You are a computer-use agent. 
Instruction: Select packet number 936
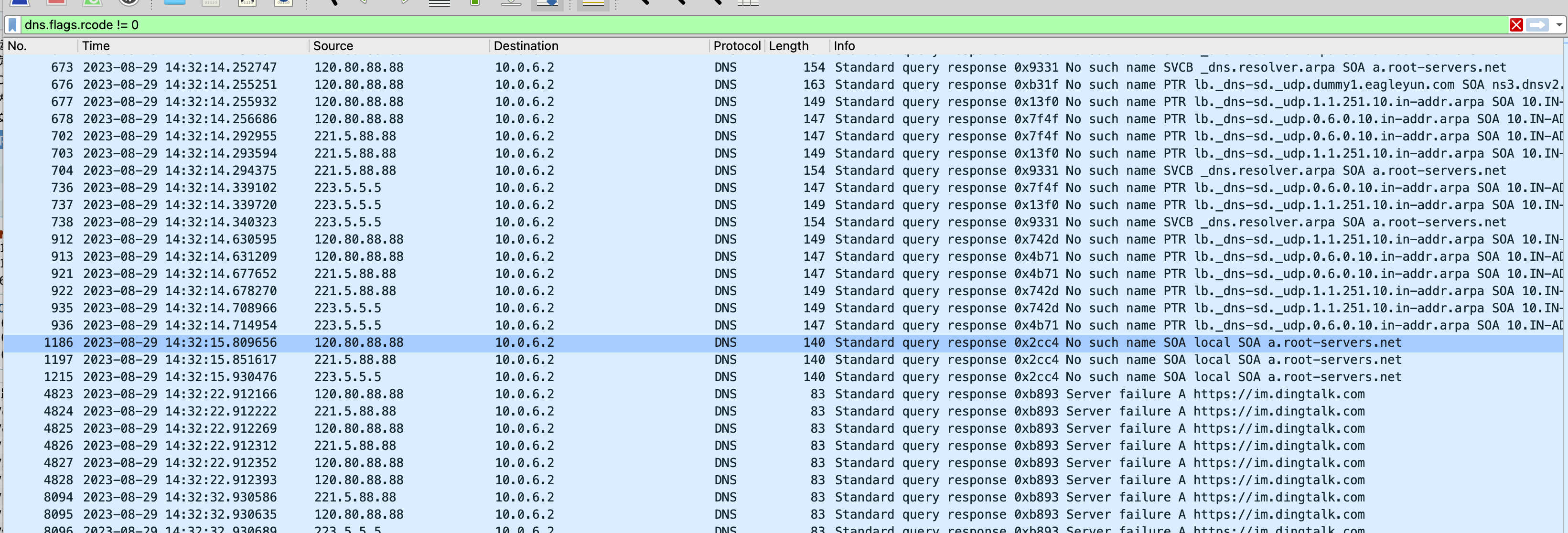[x=784, y=326]
